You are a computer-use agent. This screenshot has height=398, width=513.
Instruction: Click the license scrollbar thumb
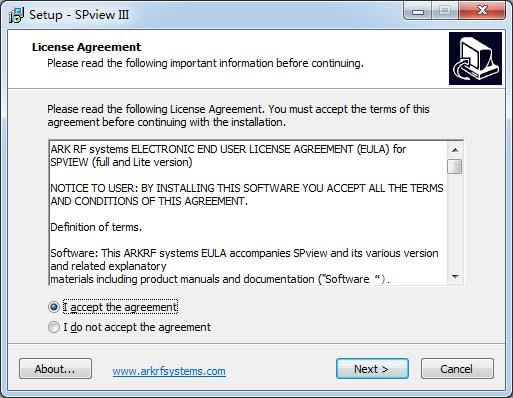(x=455, y=166)
